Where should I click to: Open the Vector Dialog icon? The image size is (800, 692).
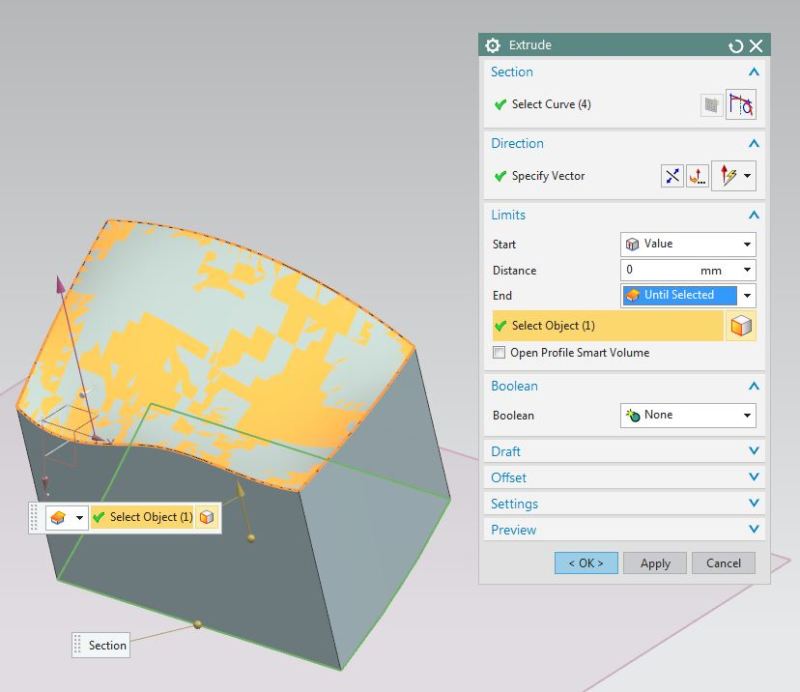(x=697, y=176)
